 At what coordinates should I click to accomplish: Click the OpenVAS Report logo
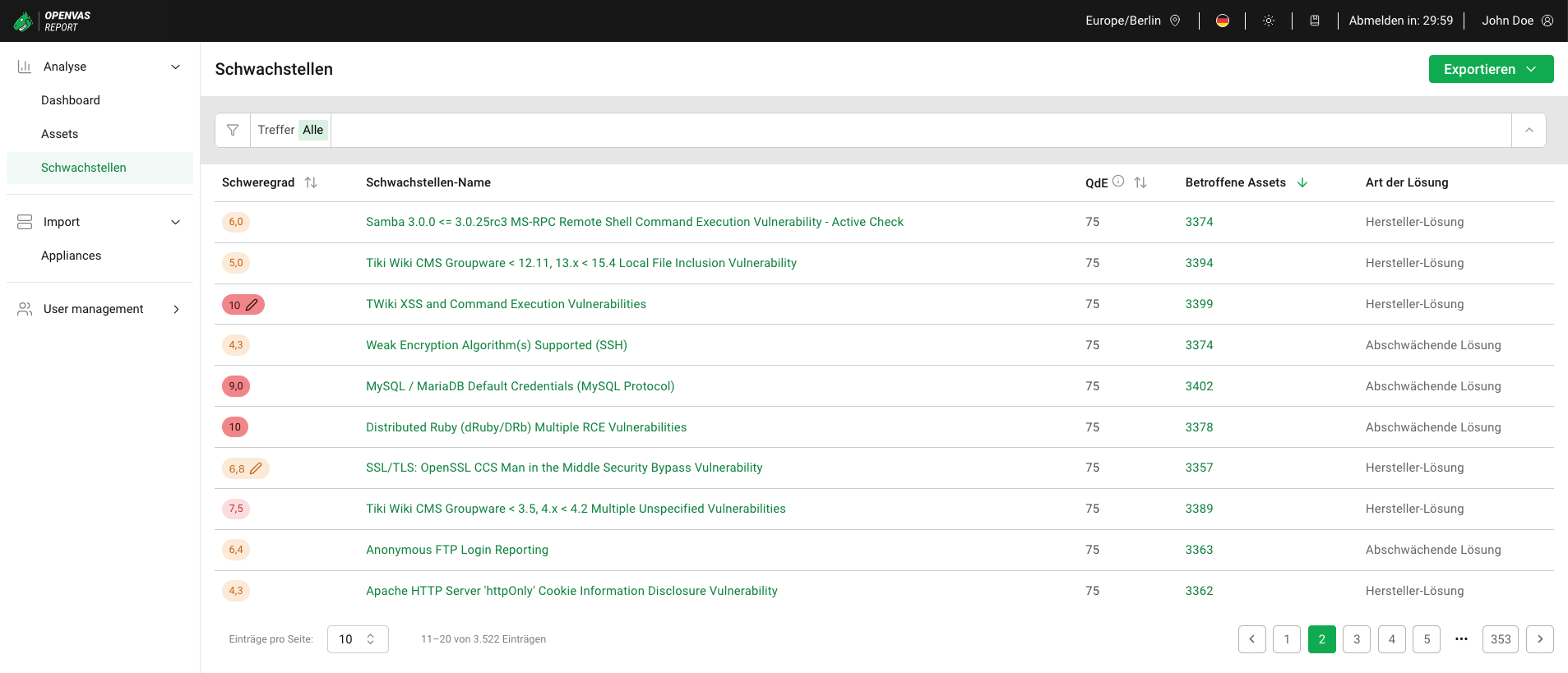(x=52, y=21)
